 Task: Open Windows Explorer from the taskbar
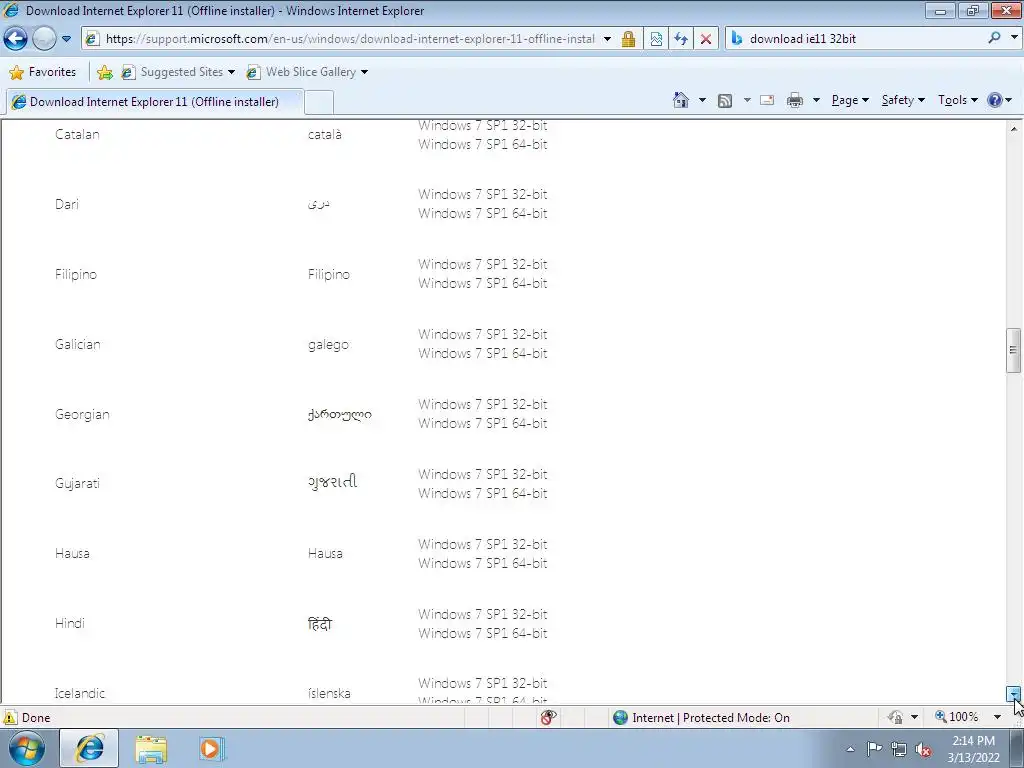pyautogui.click(x=151, y=748)
